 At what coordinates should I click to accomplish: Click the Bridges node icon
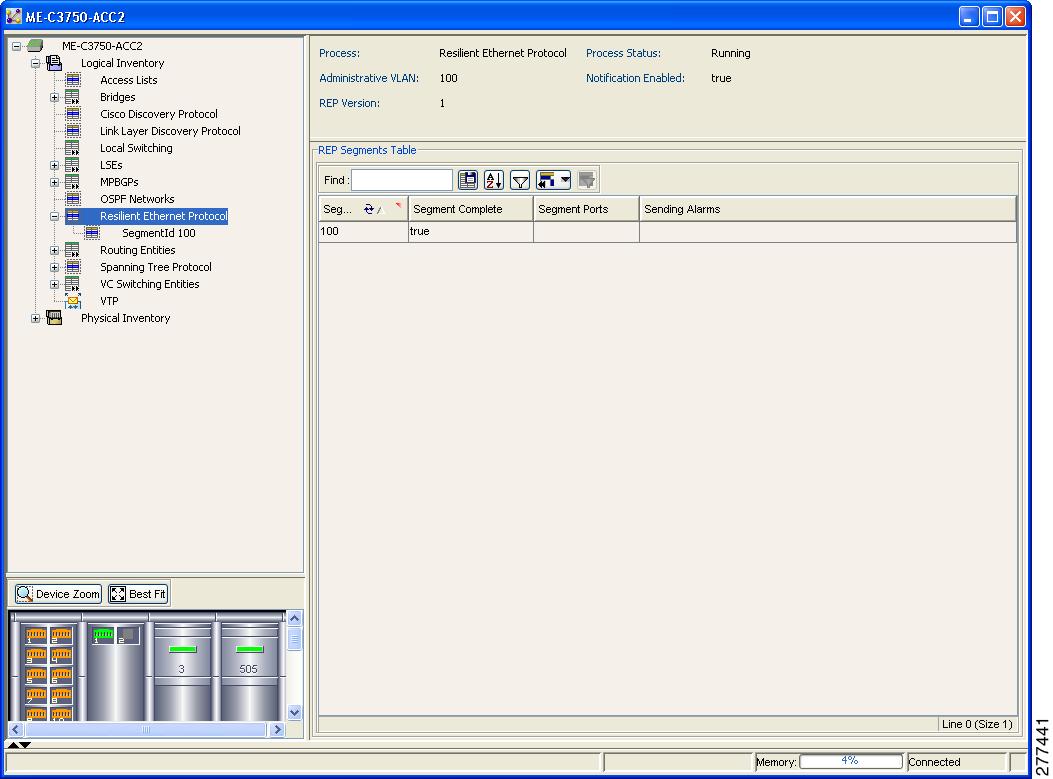coord(73,97)
